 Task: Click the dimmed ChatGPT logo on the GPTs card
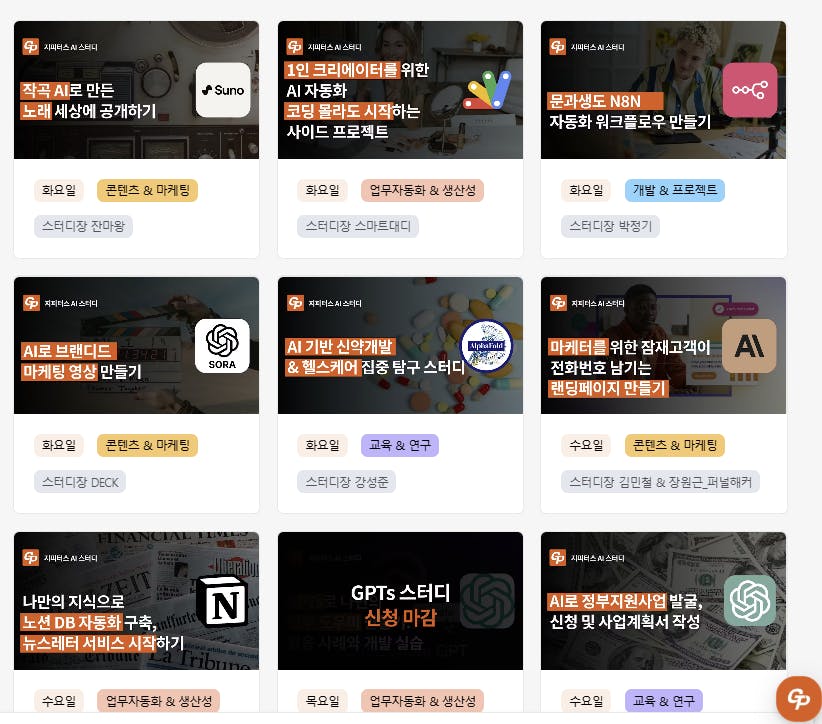click(487, 601)
